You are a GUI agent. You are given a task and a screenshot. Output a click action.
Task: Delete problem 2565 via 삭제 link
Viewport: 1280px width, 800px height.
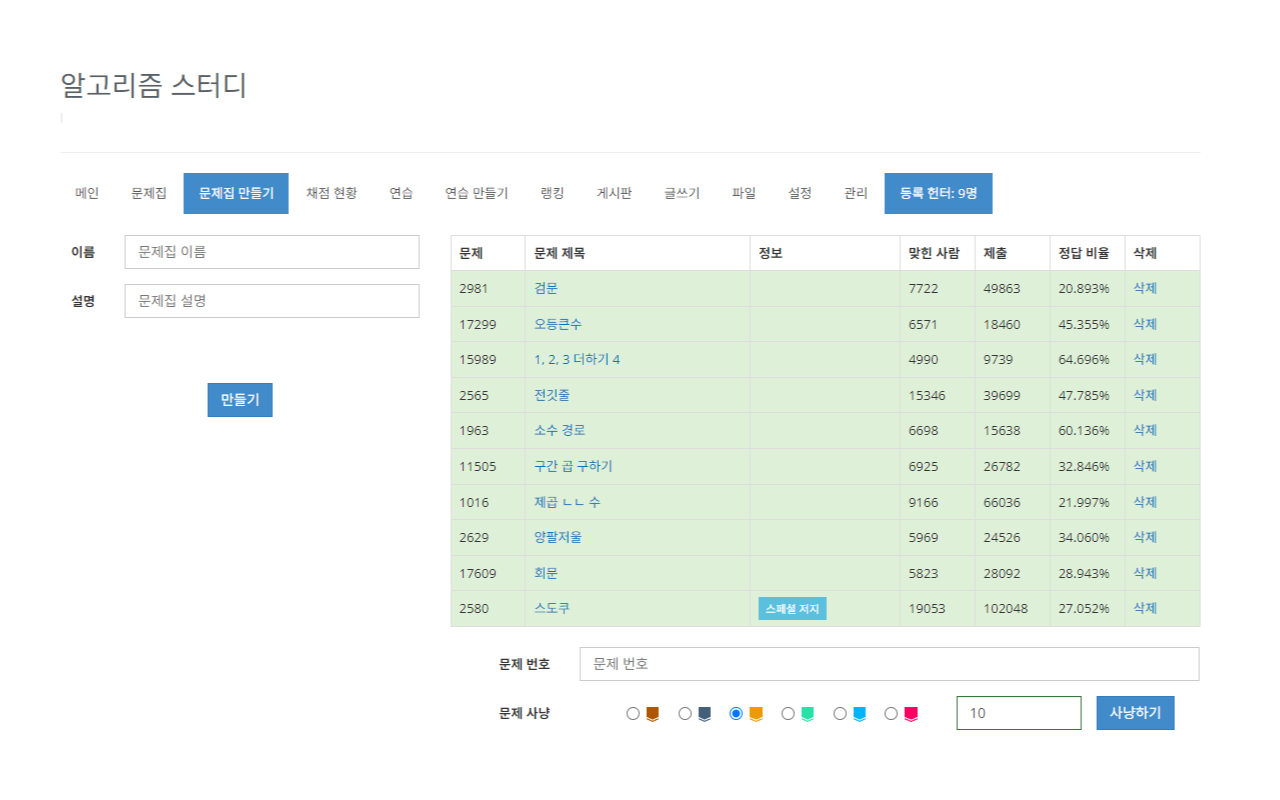1145,395
